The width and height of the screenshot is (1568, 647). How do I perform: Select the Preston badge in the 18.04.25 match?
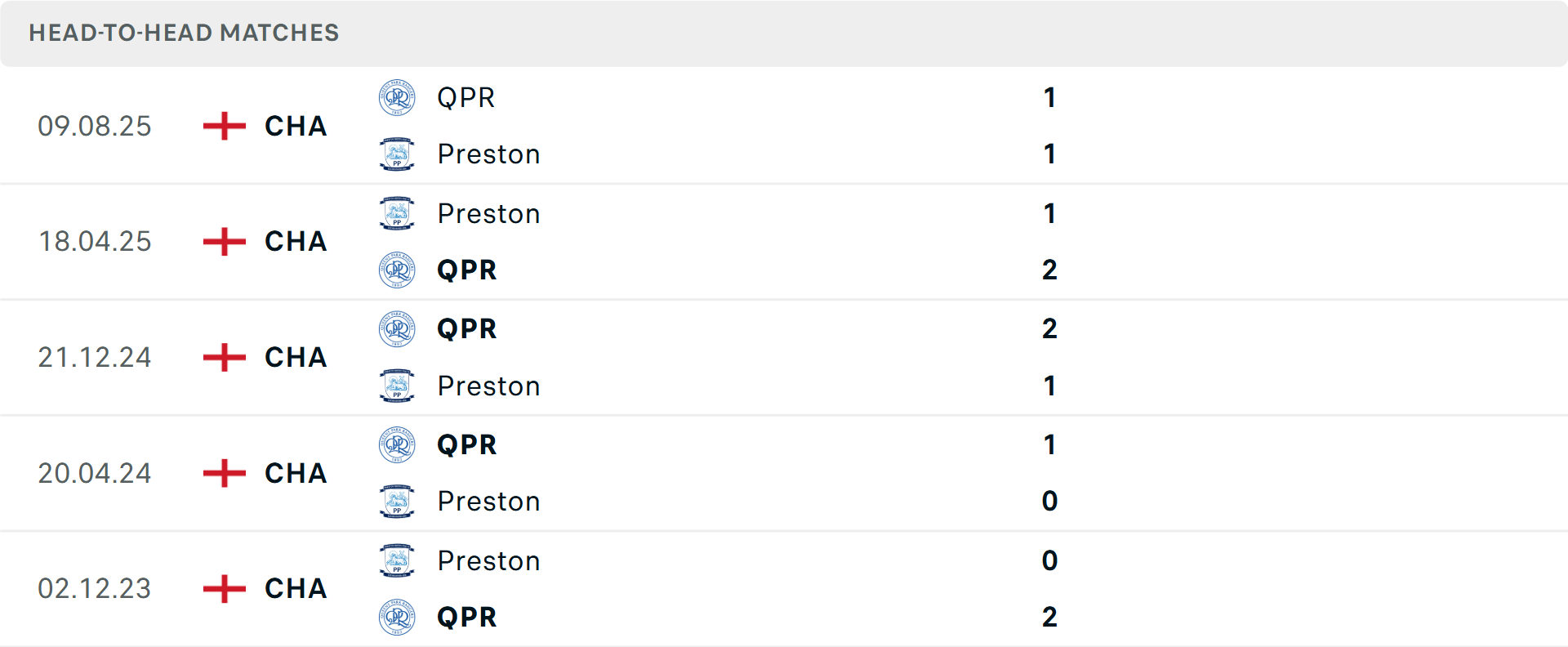point(398,213)
